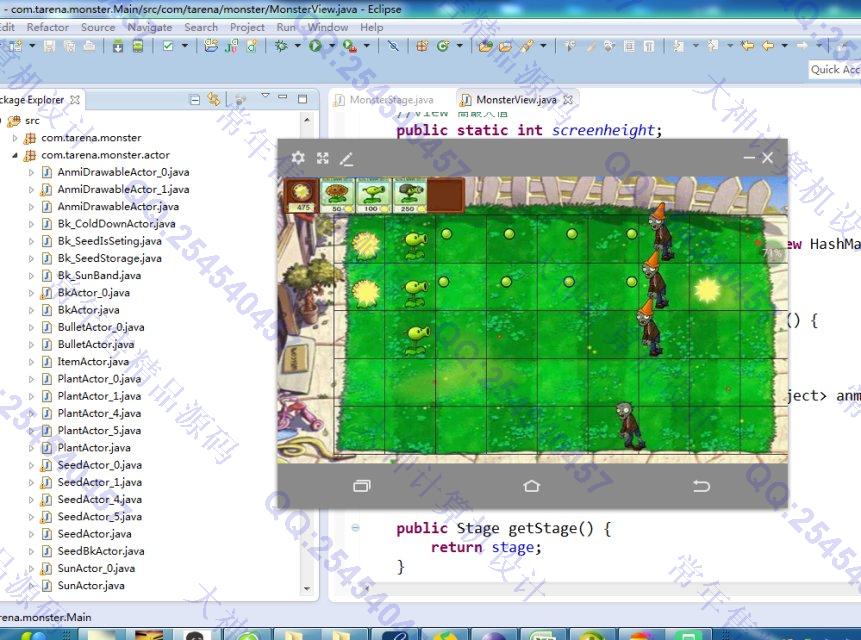Open the Source menu
The height and width of the screenshot is (640, 861).
pos(98,27)
